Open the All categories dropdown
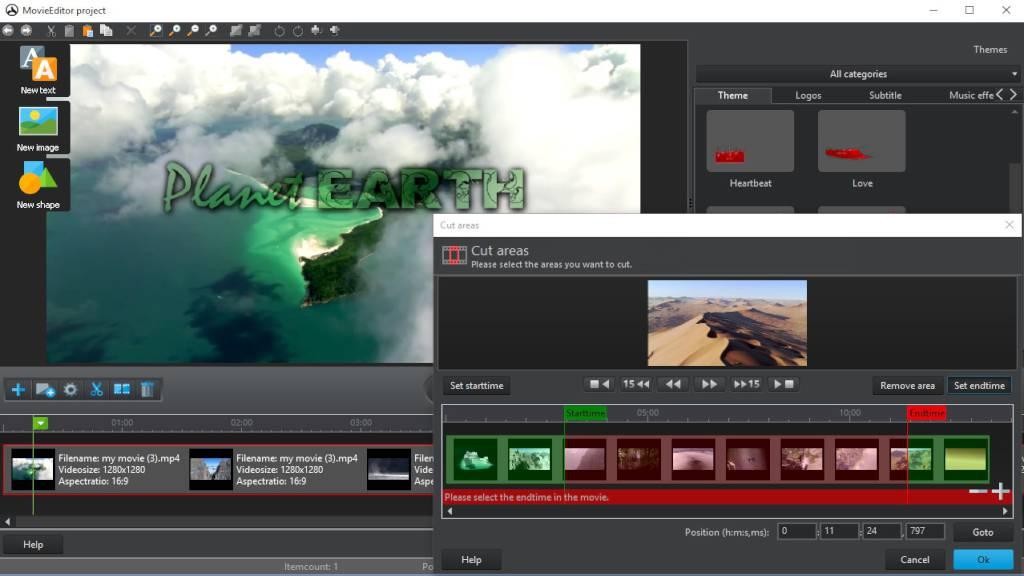 (x=857, y=74)
